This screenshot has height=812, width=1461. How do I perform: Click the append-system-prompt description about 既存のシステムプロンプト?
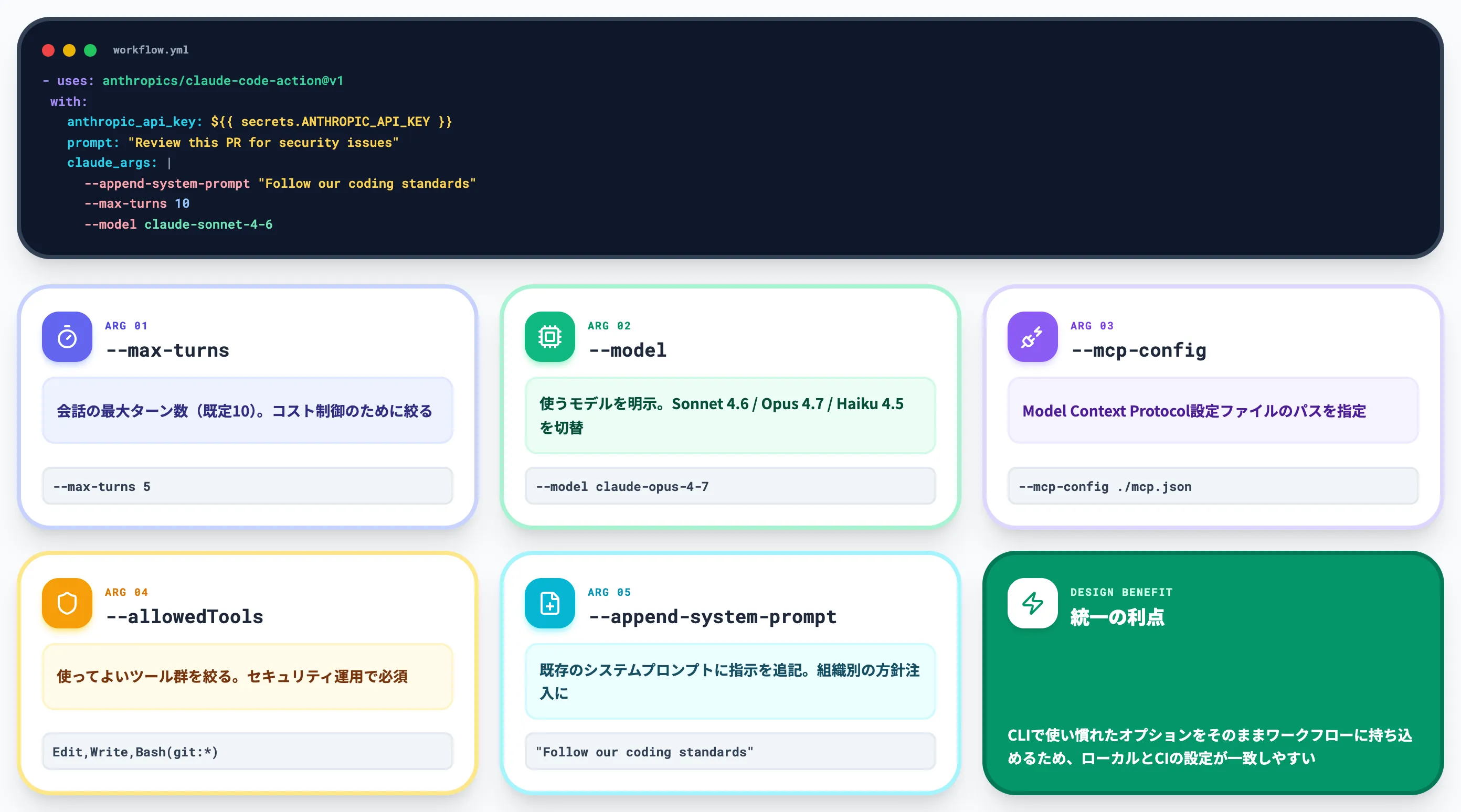[x=730, y=681]
